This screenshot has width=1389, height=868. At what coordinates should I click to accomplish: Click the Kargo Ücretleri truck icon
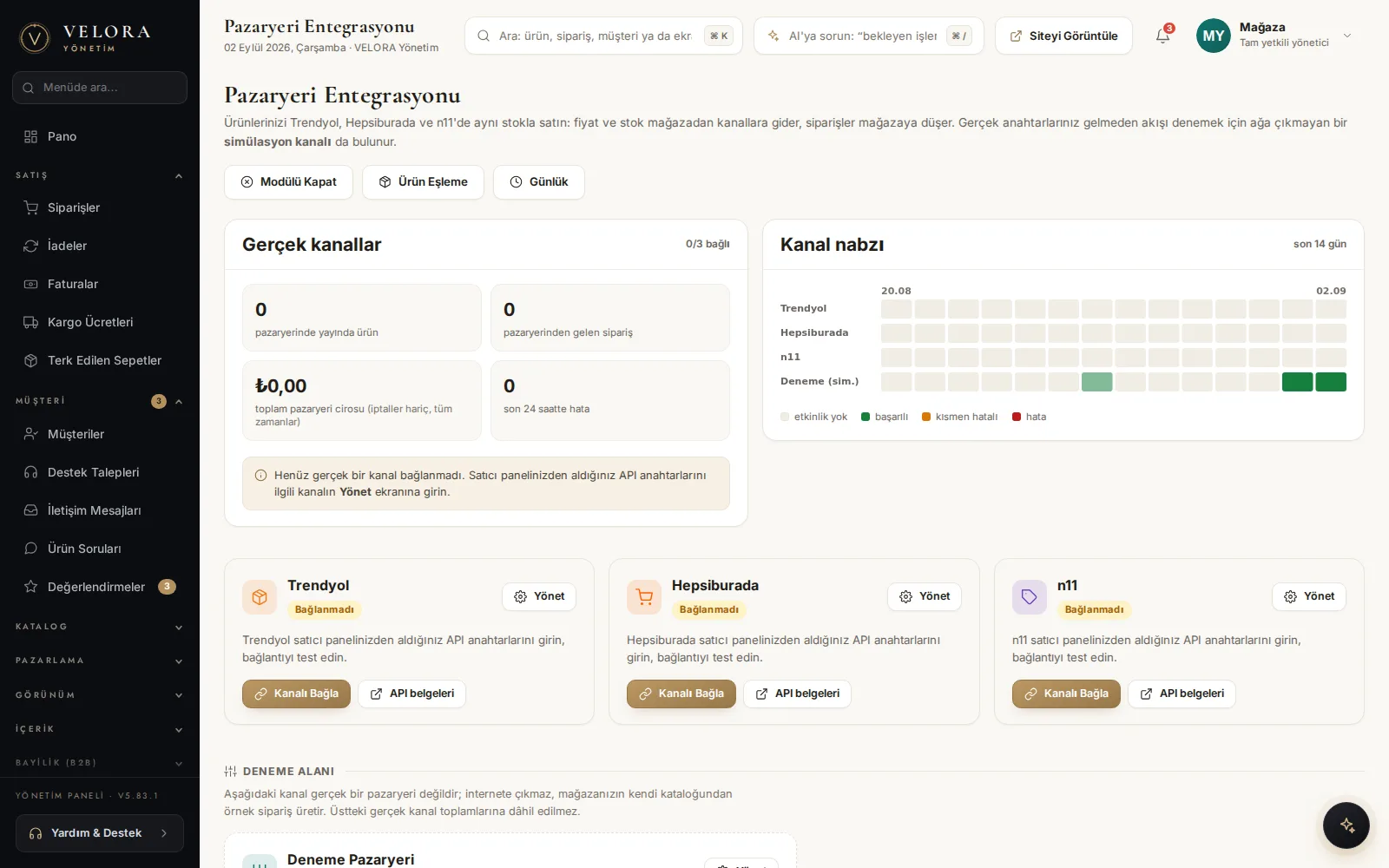click(31, 322)
